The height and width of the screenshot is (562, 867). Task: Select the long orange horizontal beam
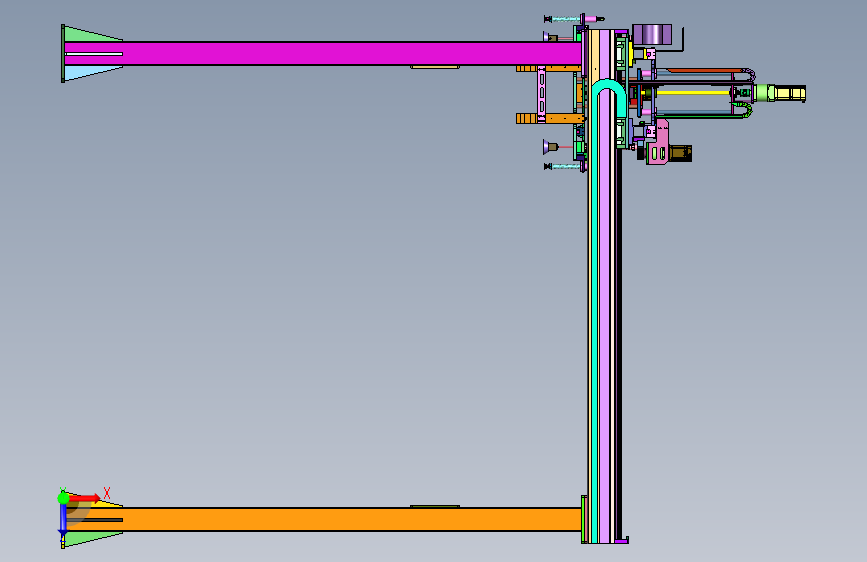[x=323, y=519]
